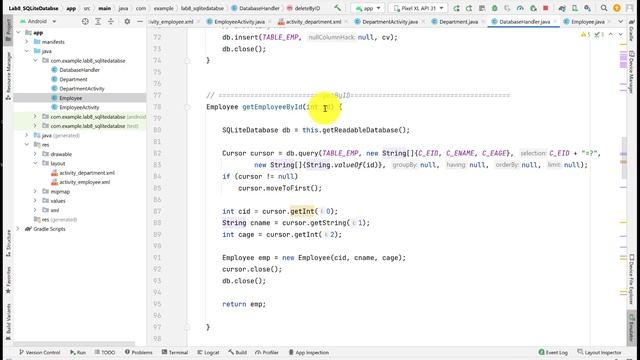This screenshot has width=640, height=360.
Task: Select DatabaseHandler class in project tree
Action: click(79, 70)
